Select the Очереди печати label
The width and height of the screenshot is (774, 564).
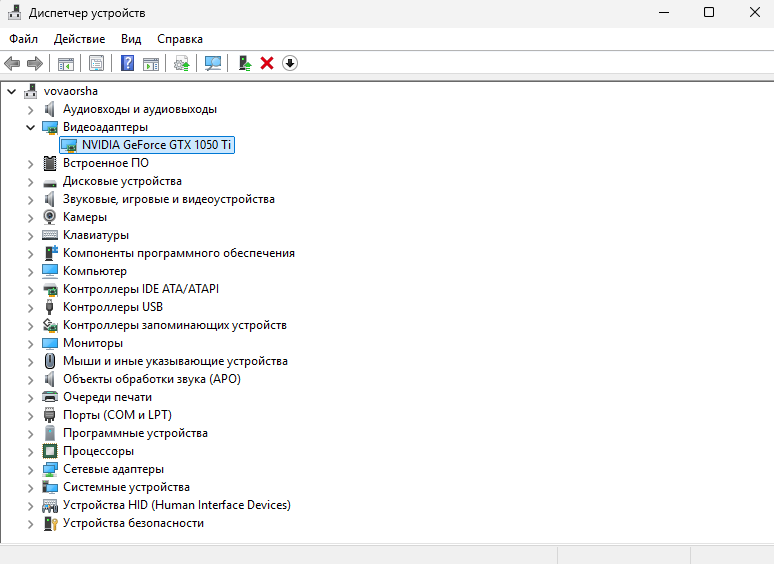click(x=107, y=397)
